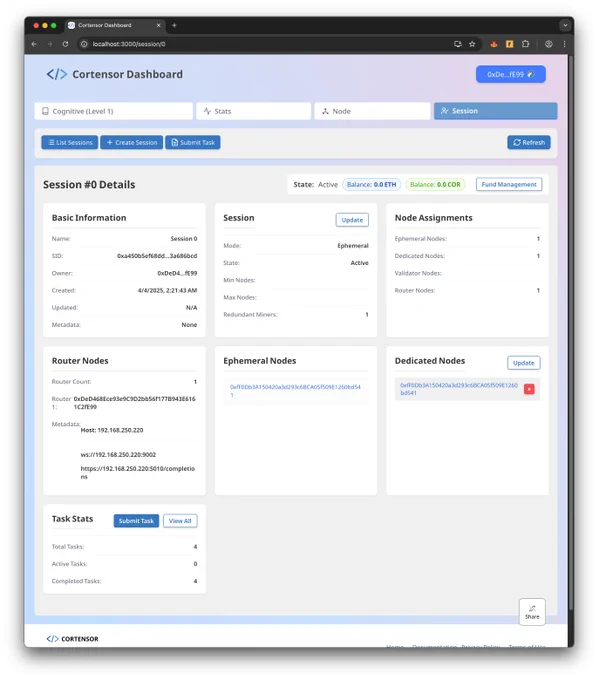Click the Mode value Ephemeral

click(353, 245)
